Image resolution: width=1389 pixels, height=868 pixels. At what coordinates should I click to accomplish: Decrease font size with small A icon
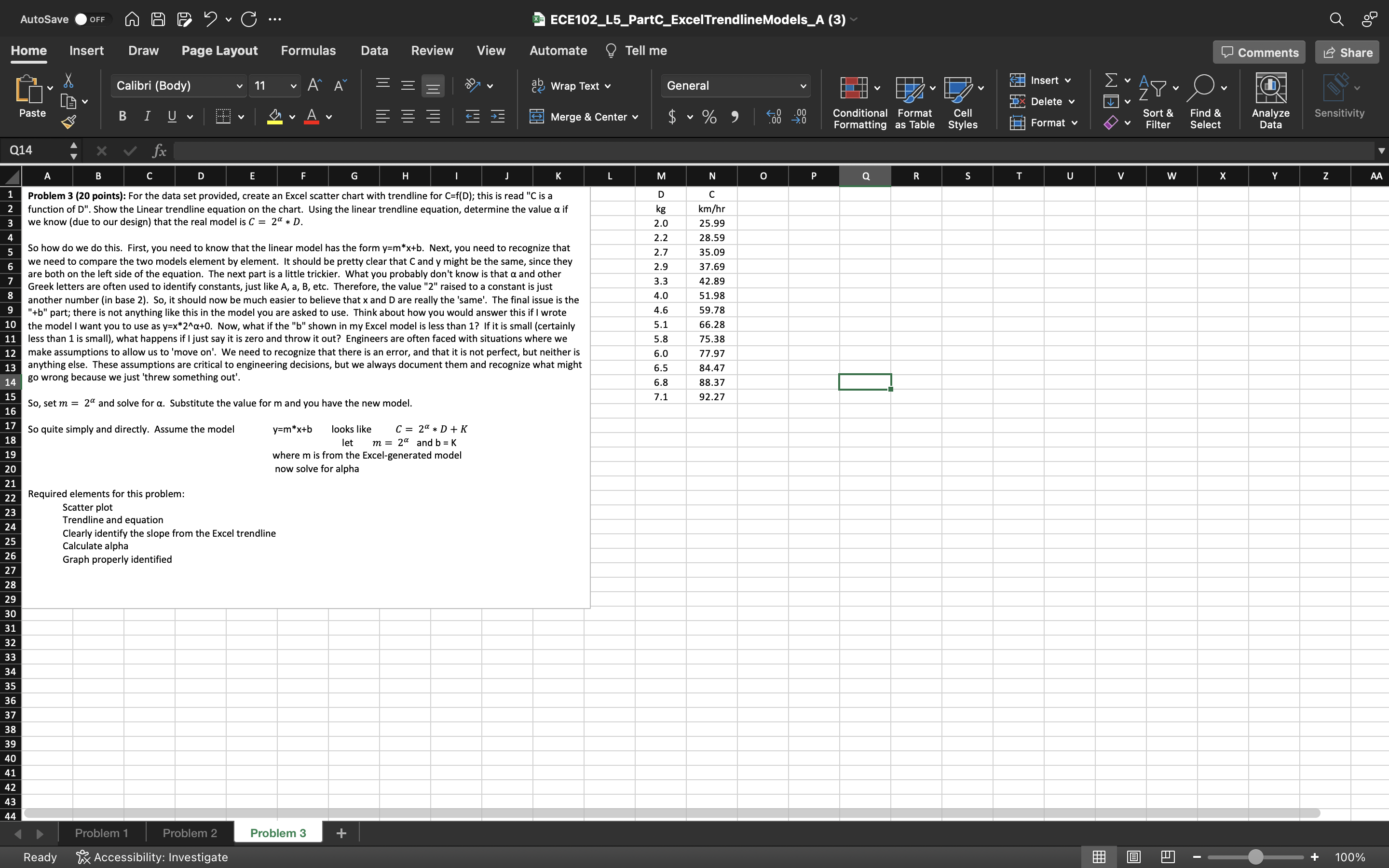340,85
